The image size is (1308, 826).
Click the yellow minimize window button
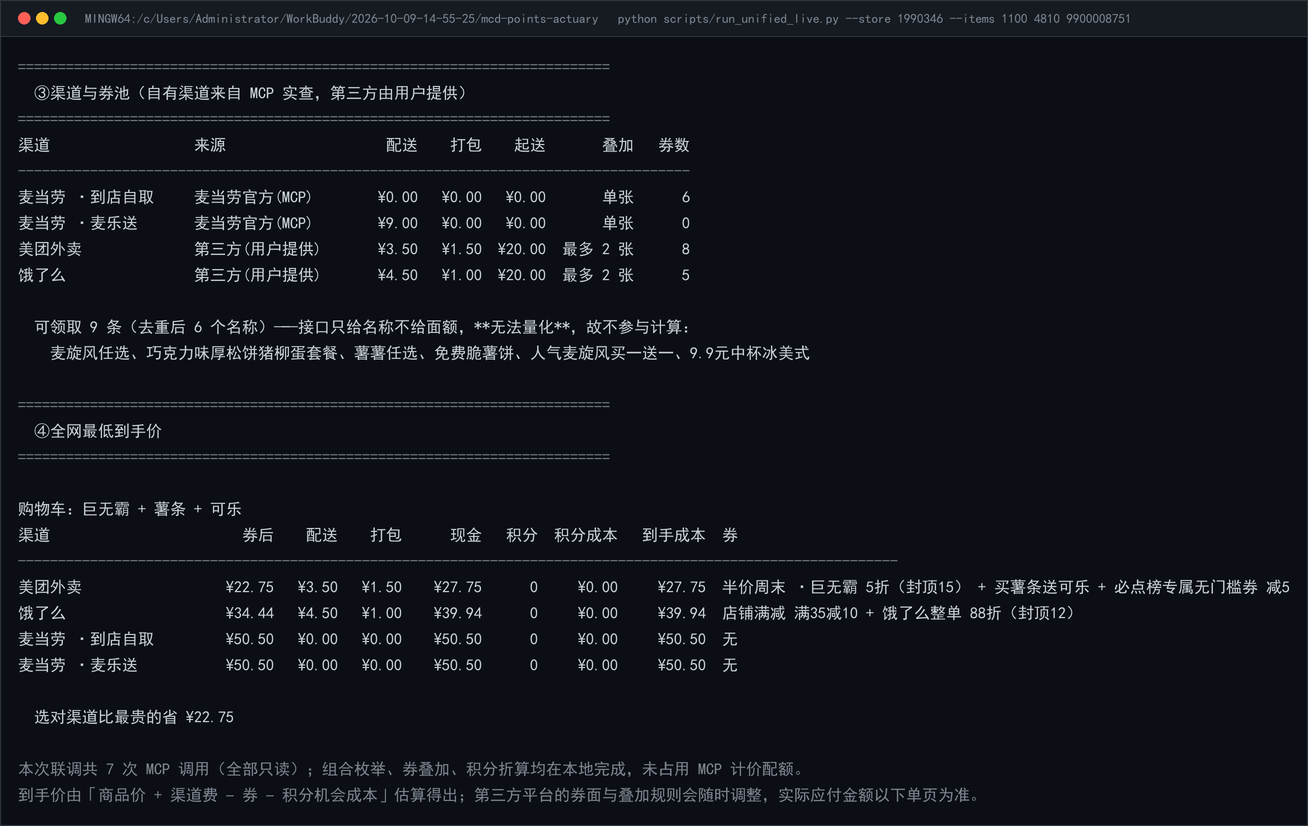point(42,18)
